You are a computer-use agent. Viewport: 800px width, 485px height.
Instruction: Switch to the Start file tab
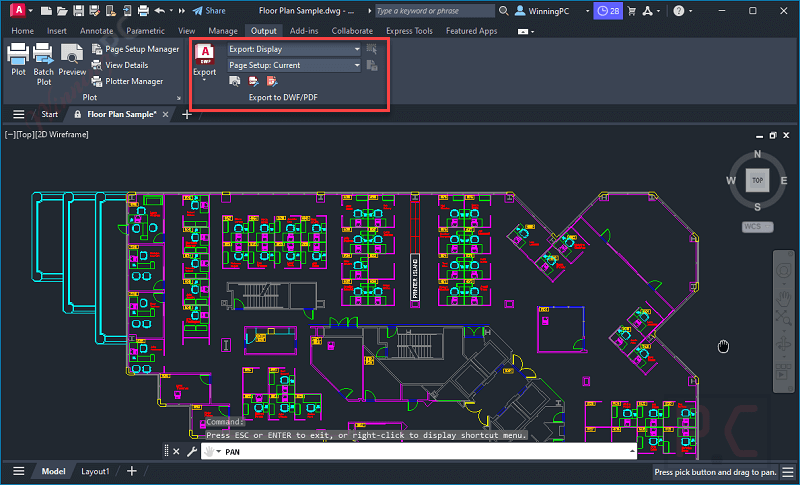[49, 114]
